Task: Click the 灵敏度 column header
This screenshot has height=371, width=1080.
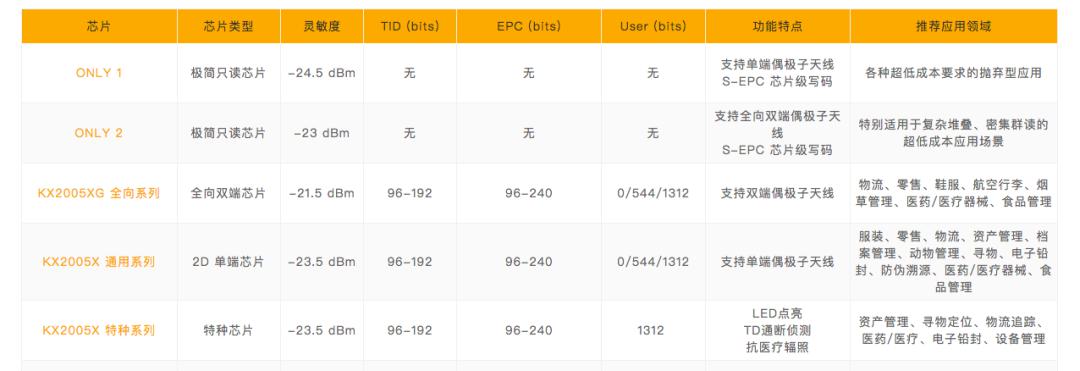Action: (x=322, y=27)
